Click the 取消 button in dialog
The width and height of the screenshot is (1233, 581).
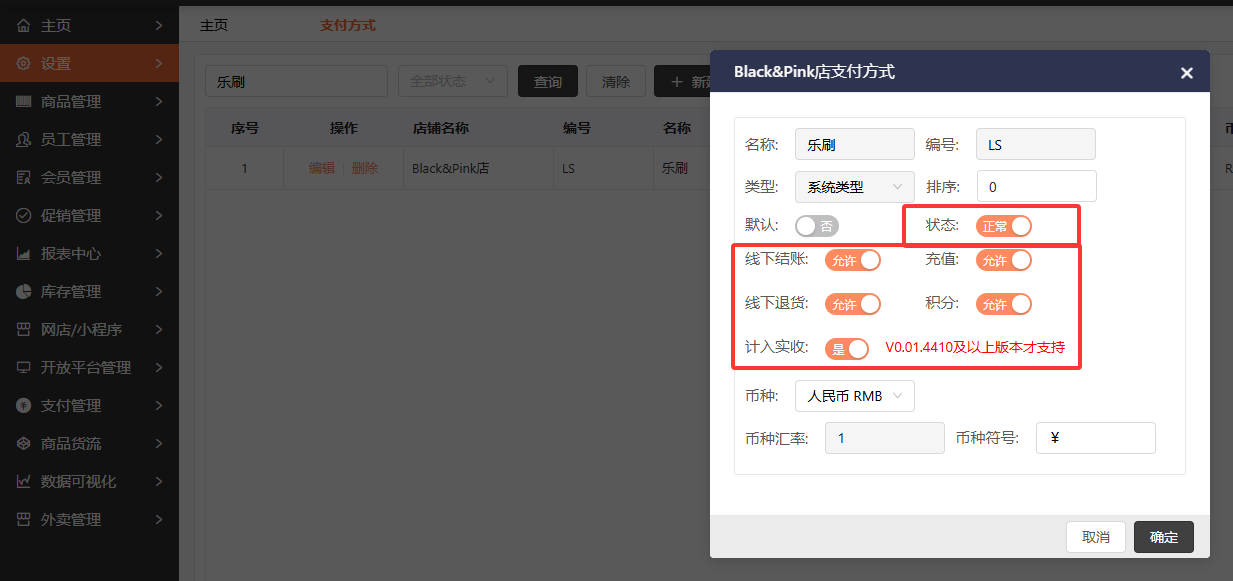point(1096,537)
